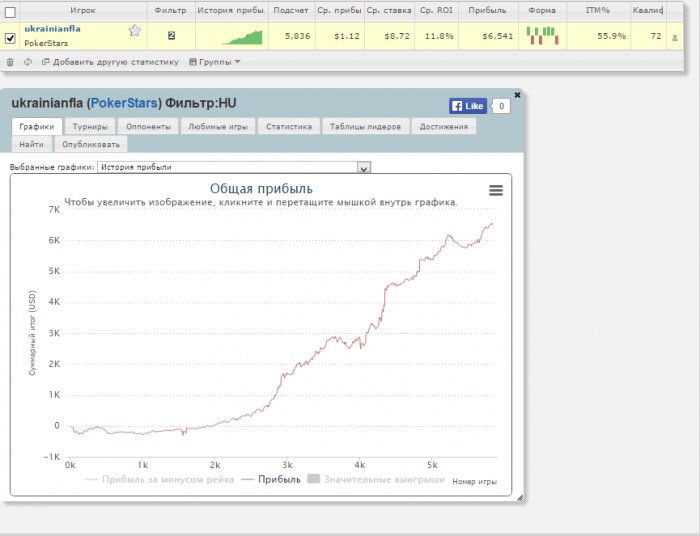This screenshot has height=536, width=700.
Task: Click the Facebook like count 0 bubble
Action: point(501,106)
